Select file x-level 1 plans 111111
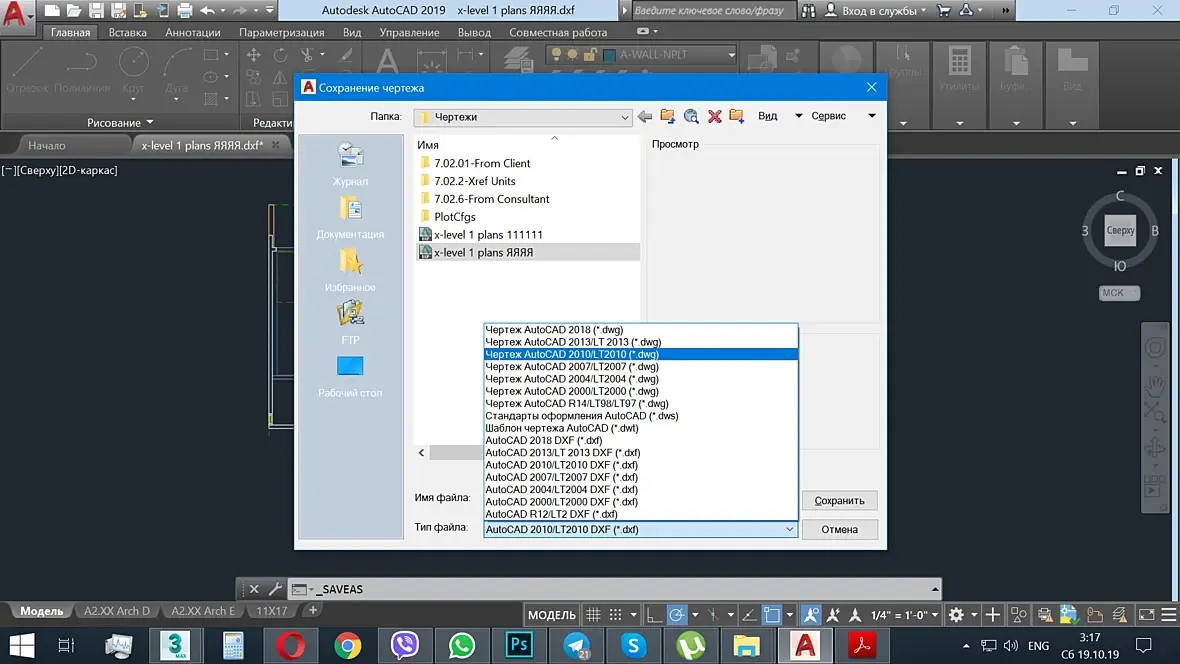The image size is (1180, 664). [488, 235]
